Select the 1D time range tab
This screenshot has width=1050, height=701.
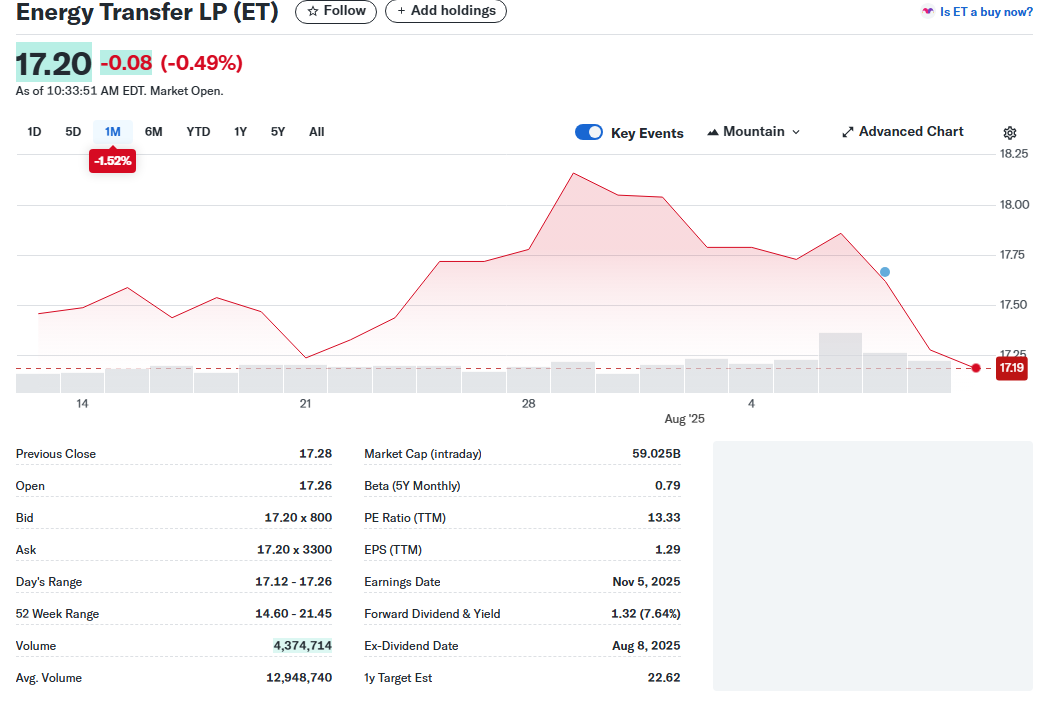point(34,132)
